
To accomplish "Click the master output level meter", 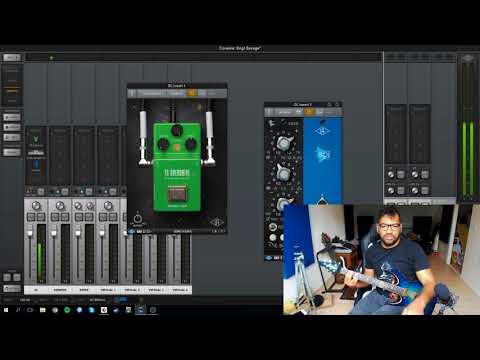I will (468, 130).
